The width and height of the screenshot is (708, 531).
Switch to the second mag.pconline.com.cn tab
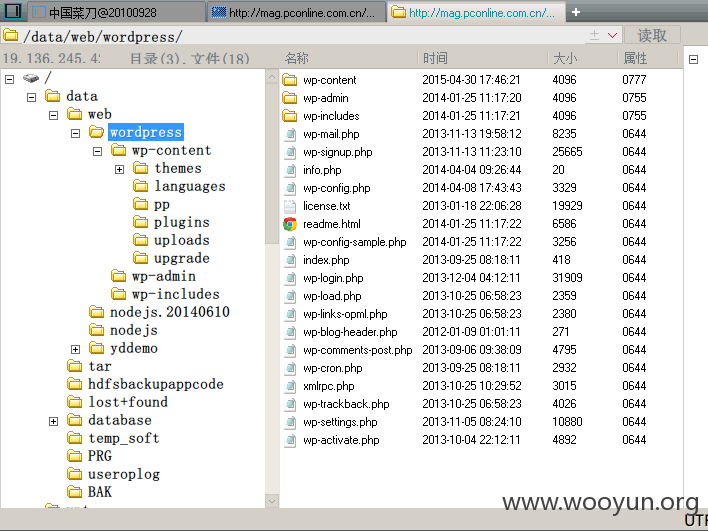(x=296, y=12)
